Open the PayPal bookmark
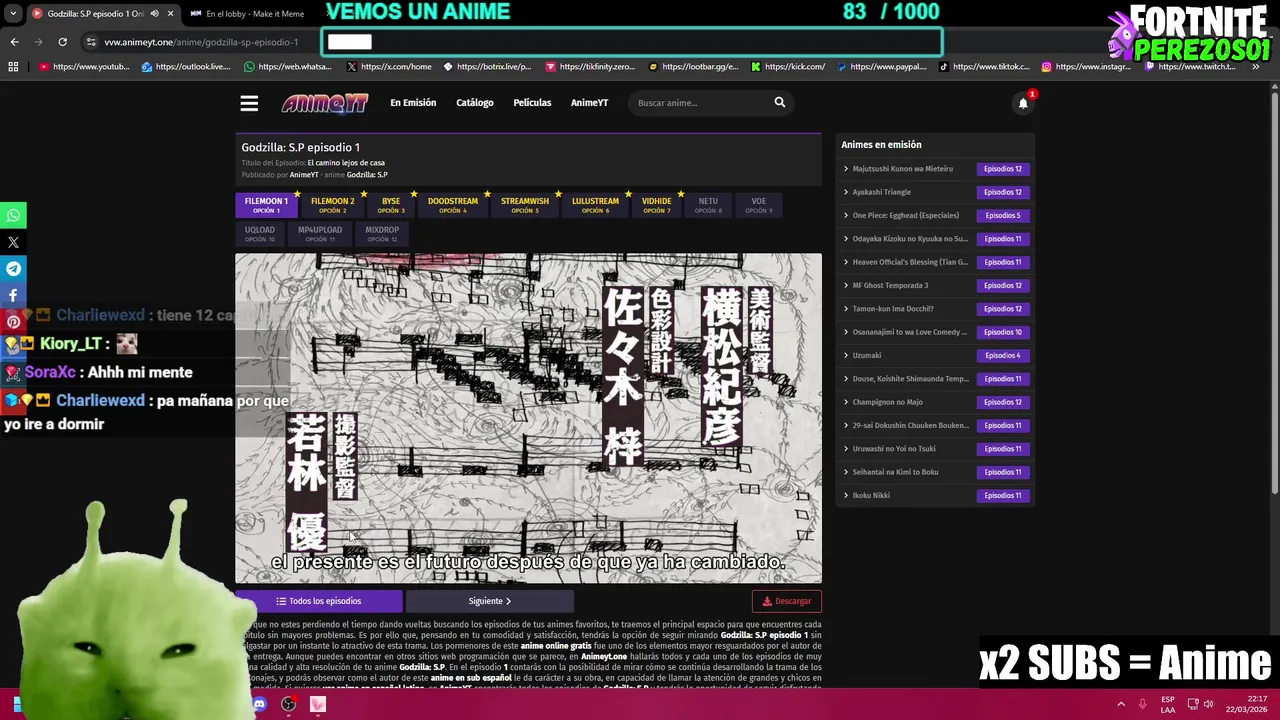Viewport: 1280px width, 720px height. pos(882,67)
